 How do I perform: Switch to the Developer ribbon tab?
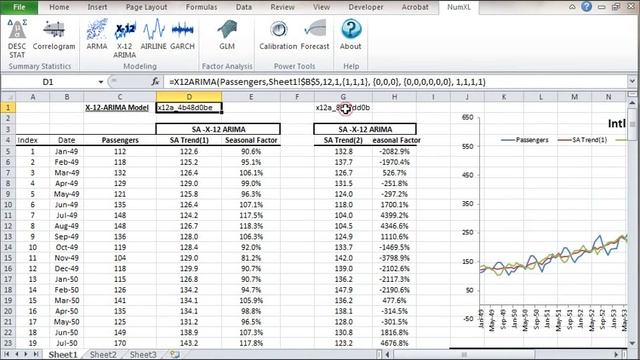[x=366, y=7]
